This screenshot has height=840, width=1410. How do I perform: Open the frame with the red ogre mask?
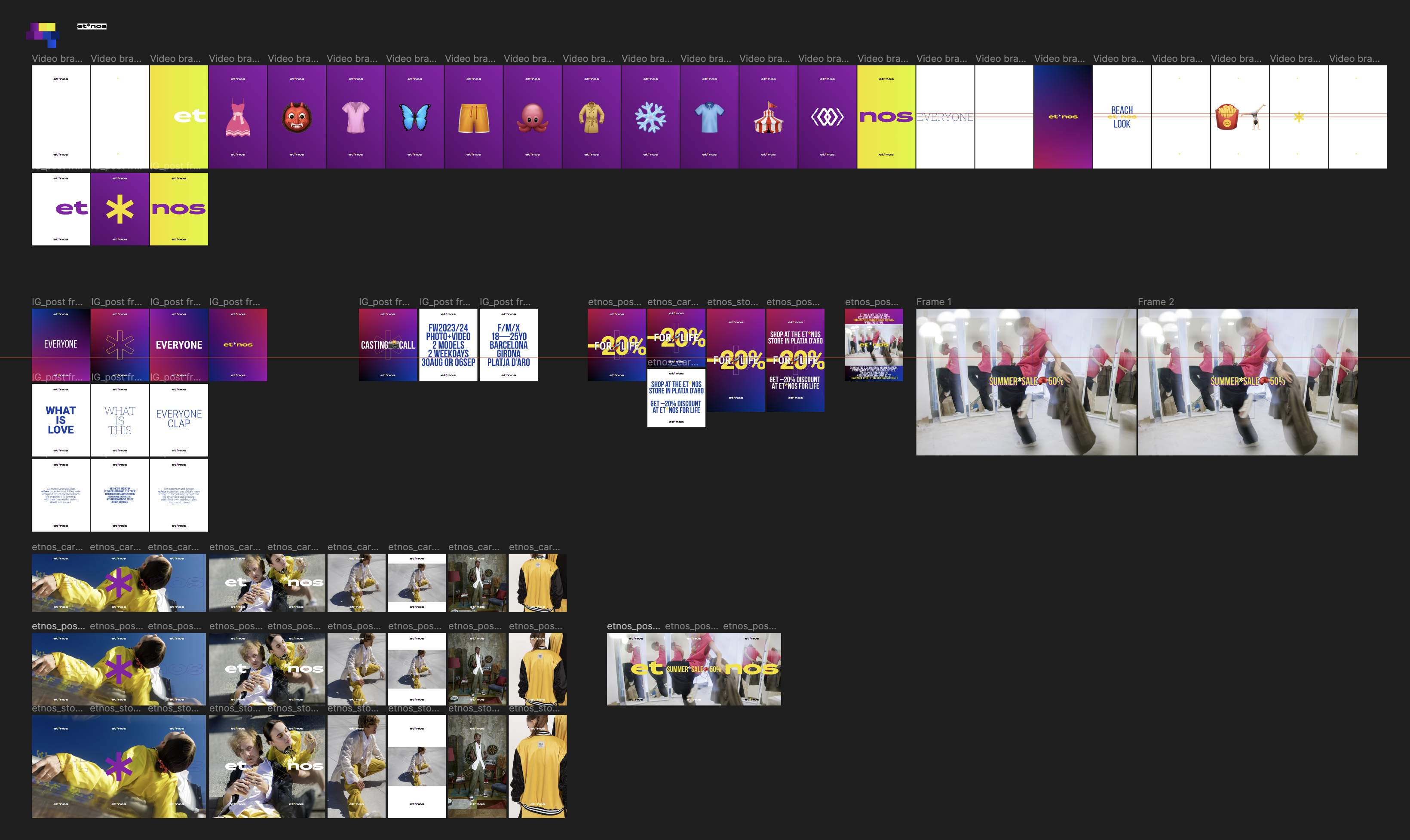[x=297, y=116]
